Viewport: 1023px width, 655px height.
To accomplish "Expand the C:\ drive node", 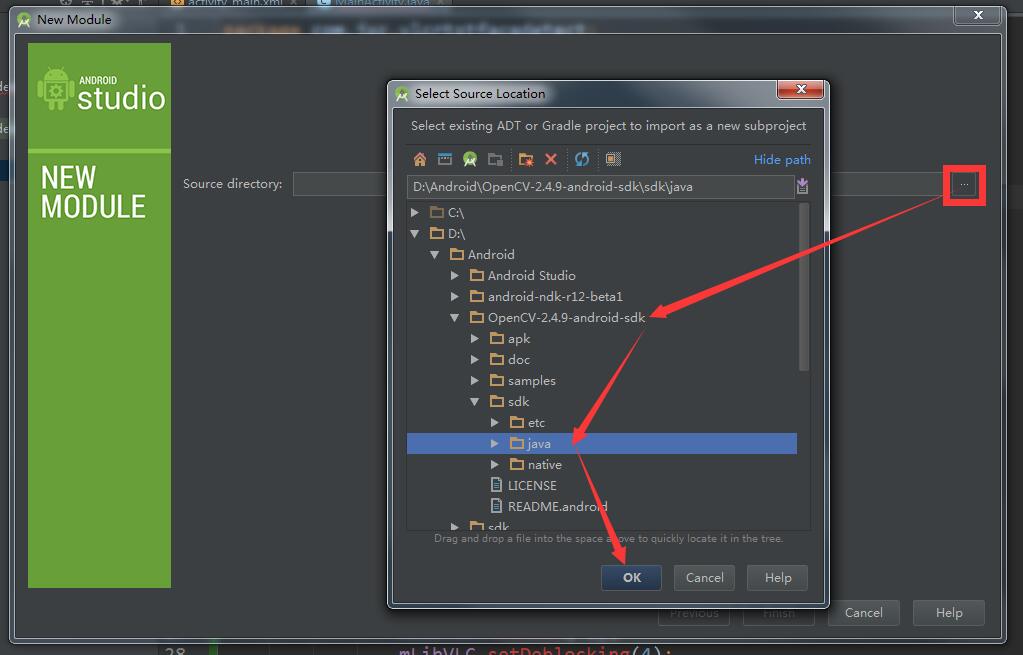I will pos(415,213).
